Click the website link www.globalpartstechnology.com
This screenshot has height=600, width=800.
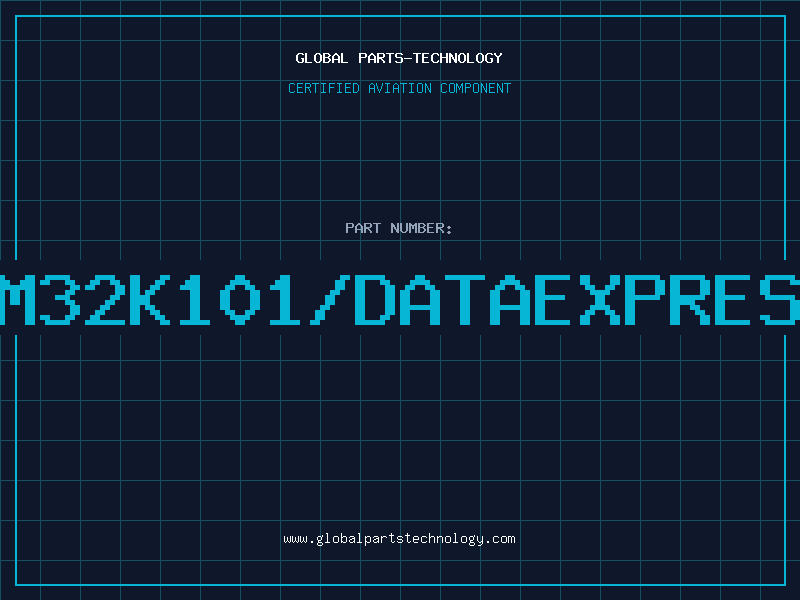click(399, 539)
